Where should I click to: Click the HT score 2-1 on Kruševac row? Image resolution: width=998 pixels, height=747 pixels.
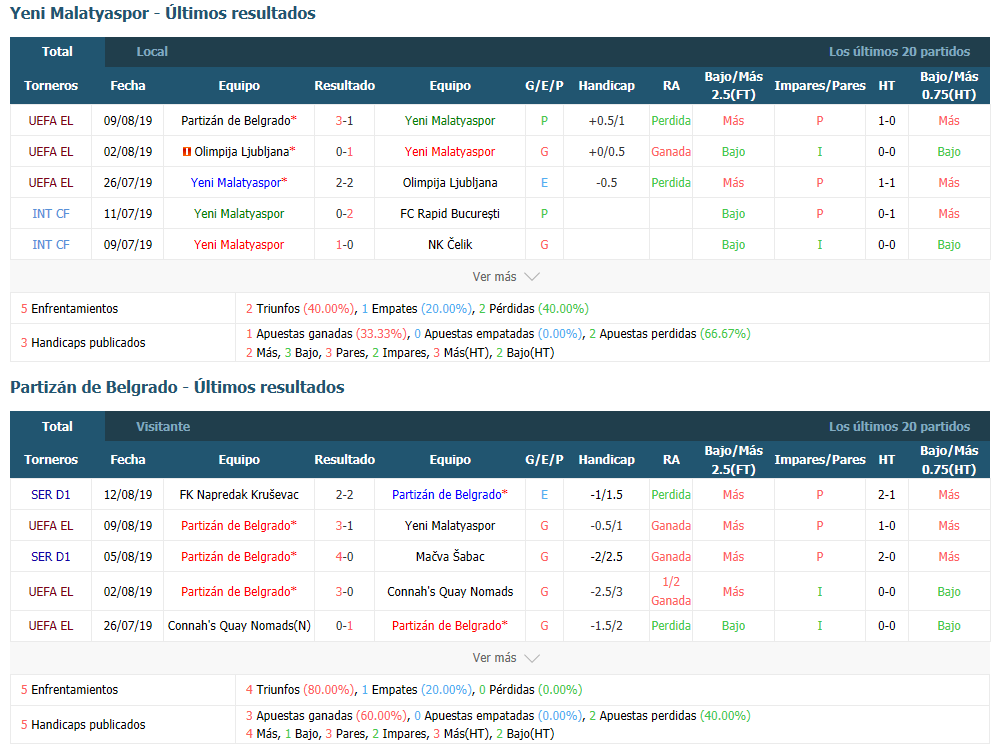pyautogui.click(x=887, y=494)
